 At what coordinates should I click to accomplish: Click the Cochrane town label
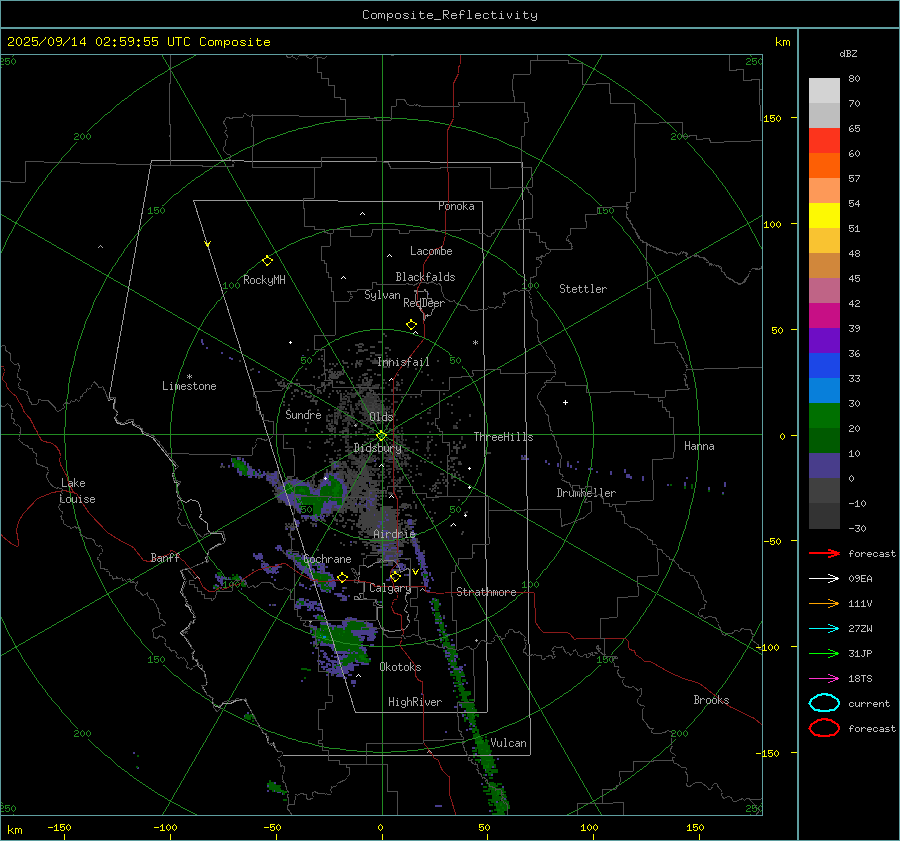[x=327, y=559]
